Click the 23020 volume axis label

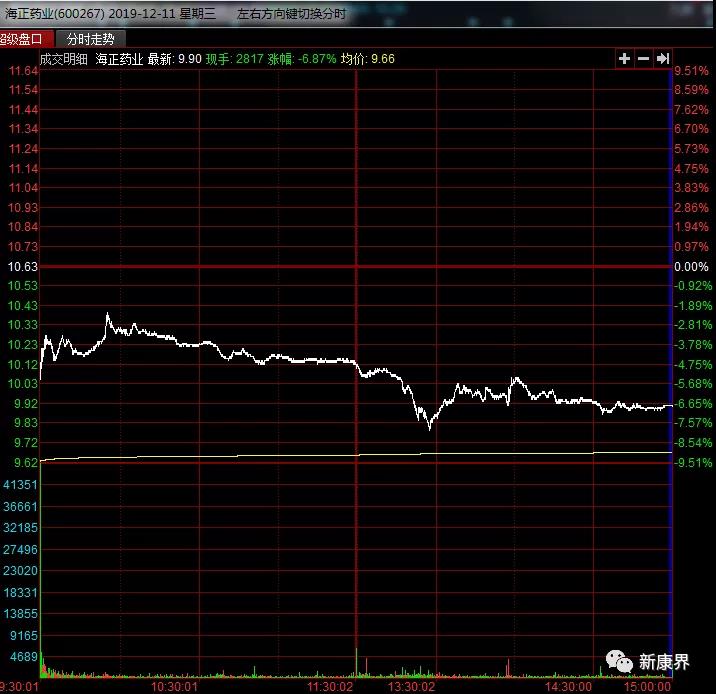pos(20,570)
